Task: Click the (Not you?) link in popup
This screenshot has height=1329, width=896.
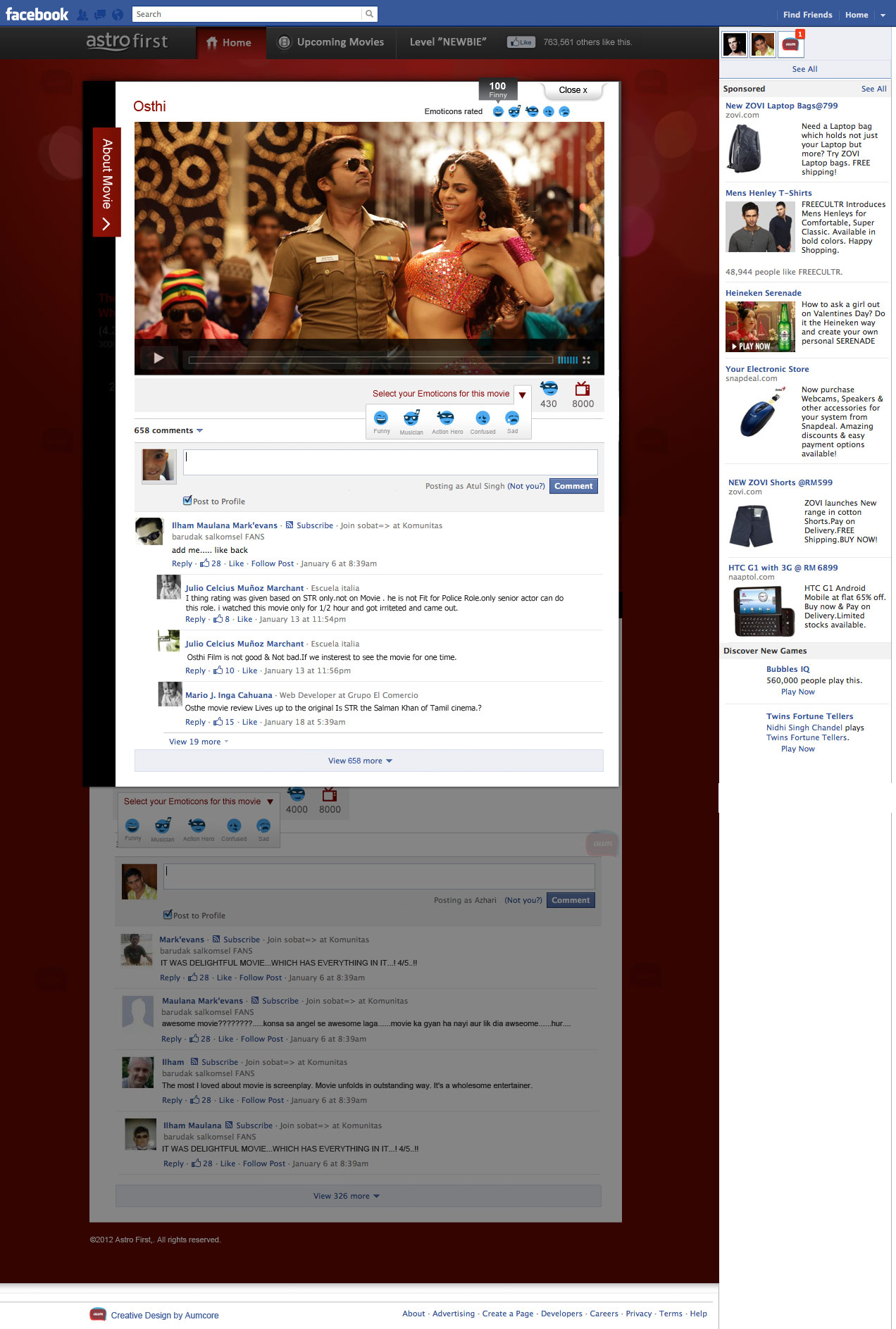Action: (526, 486)
